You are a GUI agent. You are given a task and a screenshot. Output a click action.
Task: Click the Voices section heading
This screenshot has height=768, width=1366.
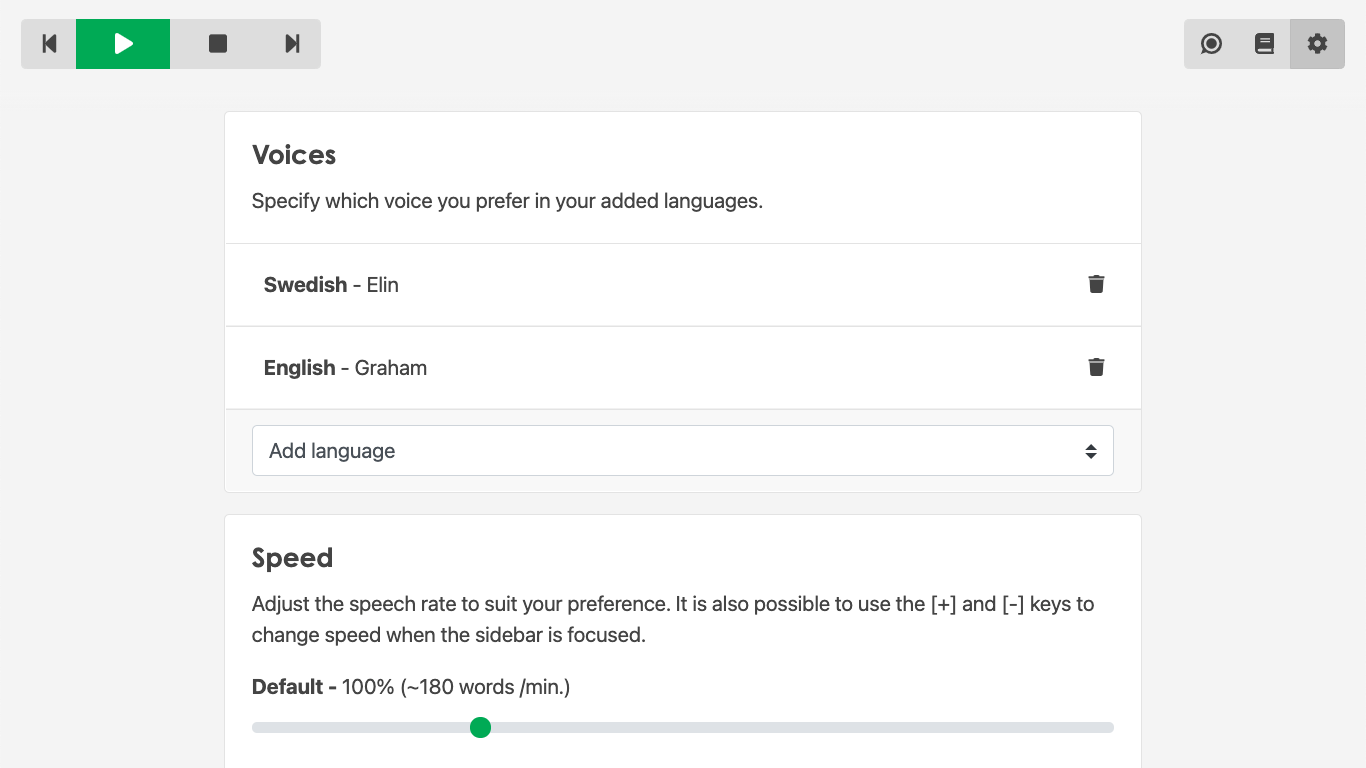click(x=294, y=155)
